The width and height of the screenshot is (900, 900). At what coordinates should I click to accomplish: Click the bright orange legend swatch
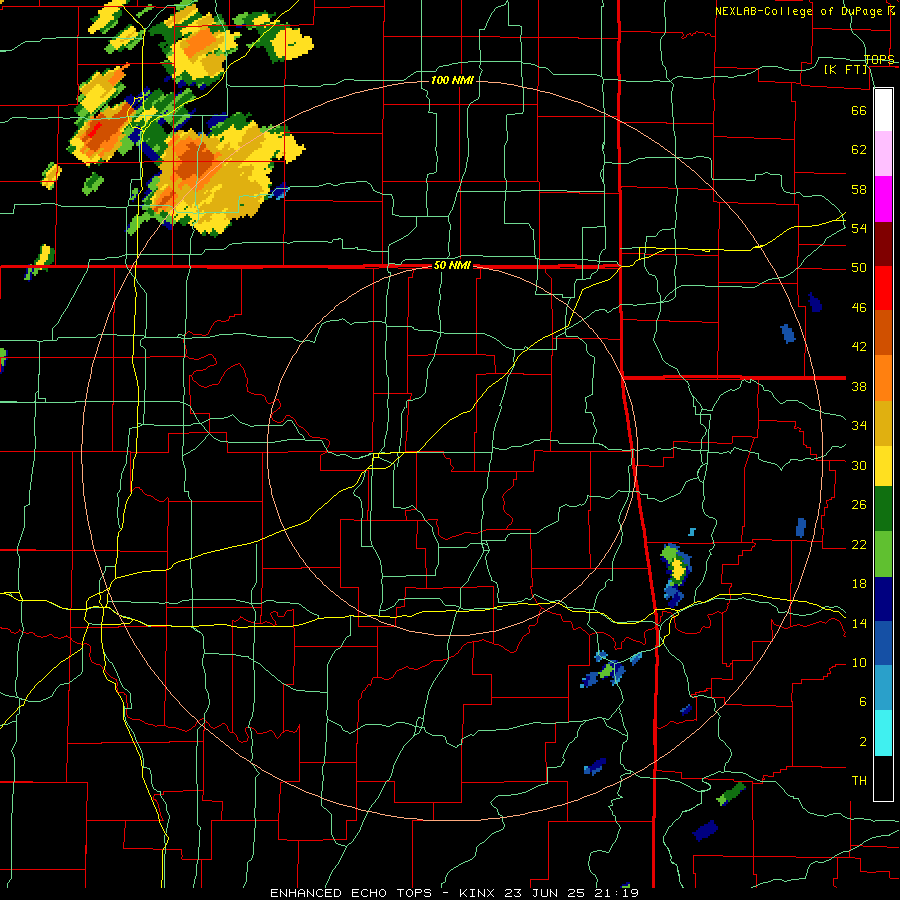click(883, 378)
